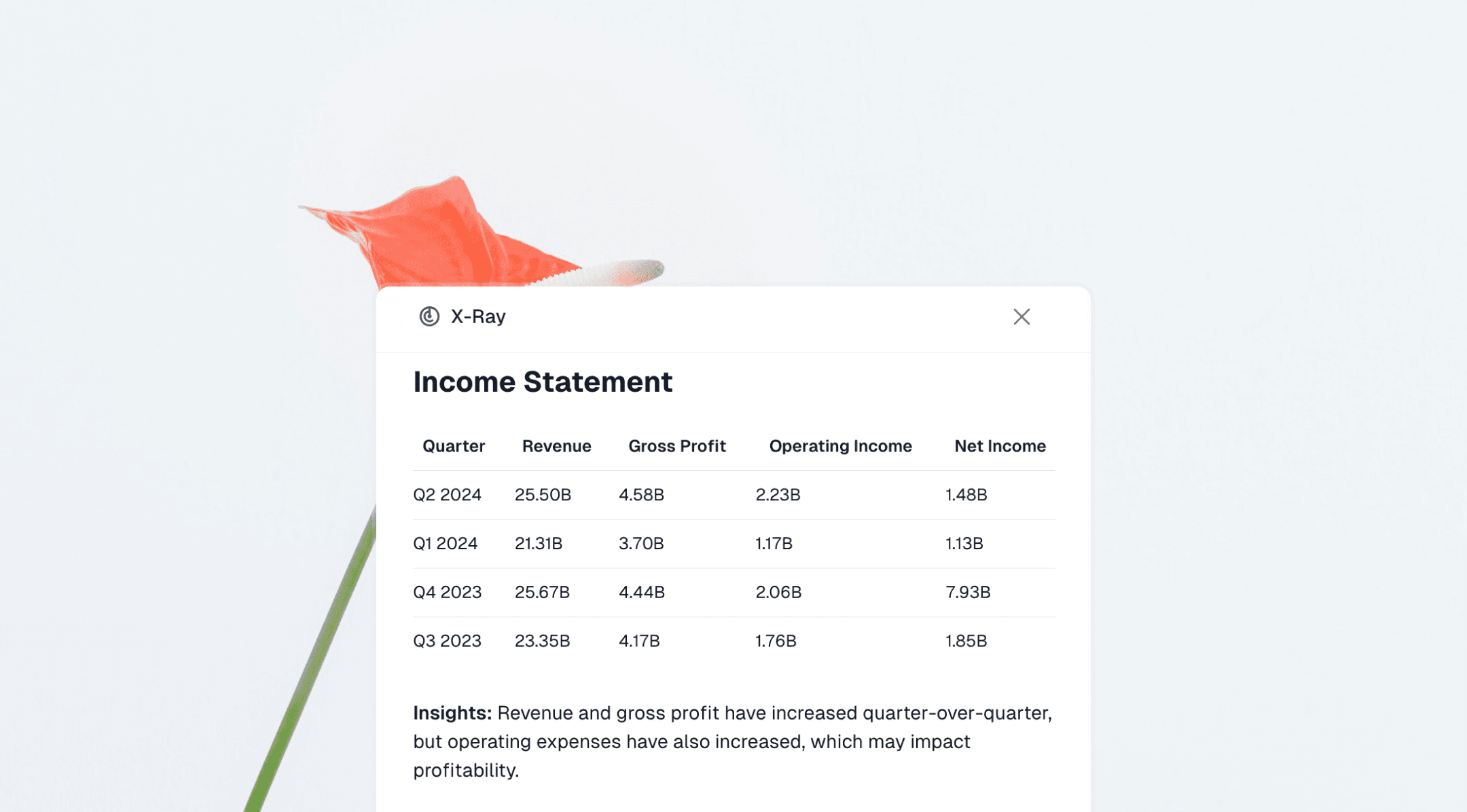The image size is (1467, 812).
Task: Close the X-Ray overlay
Action: 1021,317
